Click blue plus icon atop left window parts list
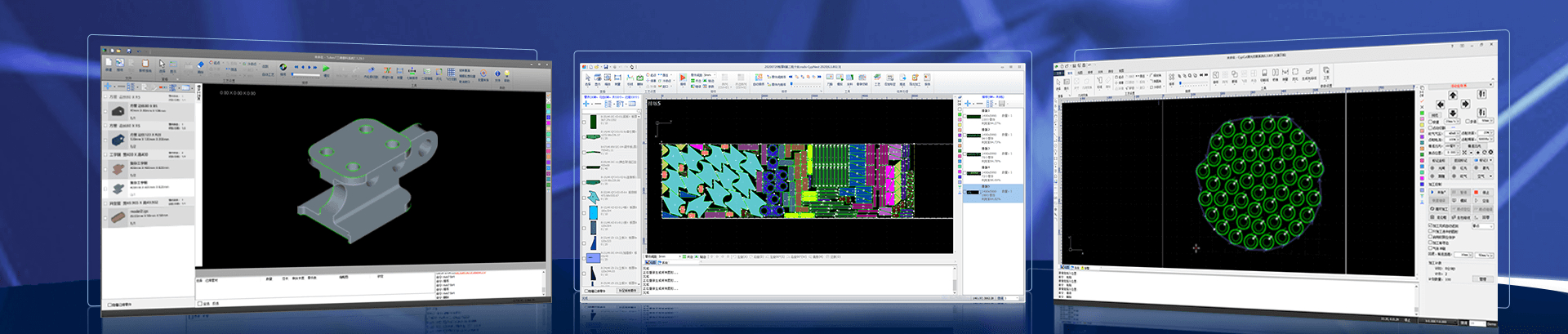Viewport: 1568px width, 334px height. 108,86
